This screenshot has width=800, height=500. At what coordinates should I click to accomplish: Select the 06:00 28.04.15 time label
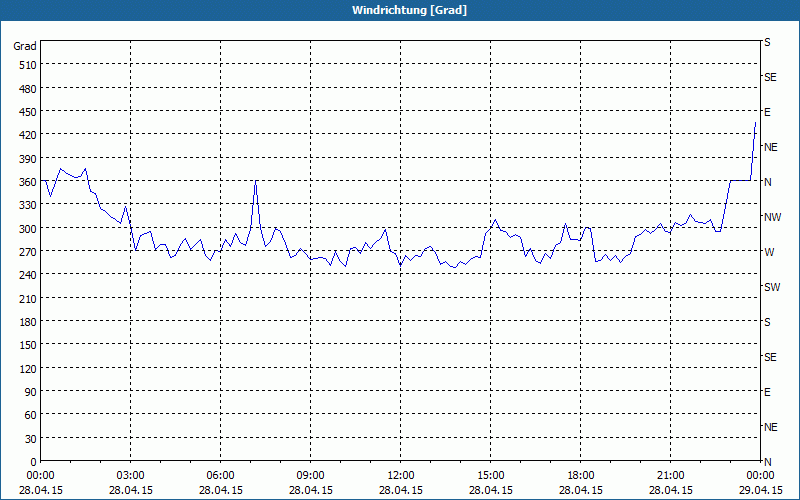(220, 483)
